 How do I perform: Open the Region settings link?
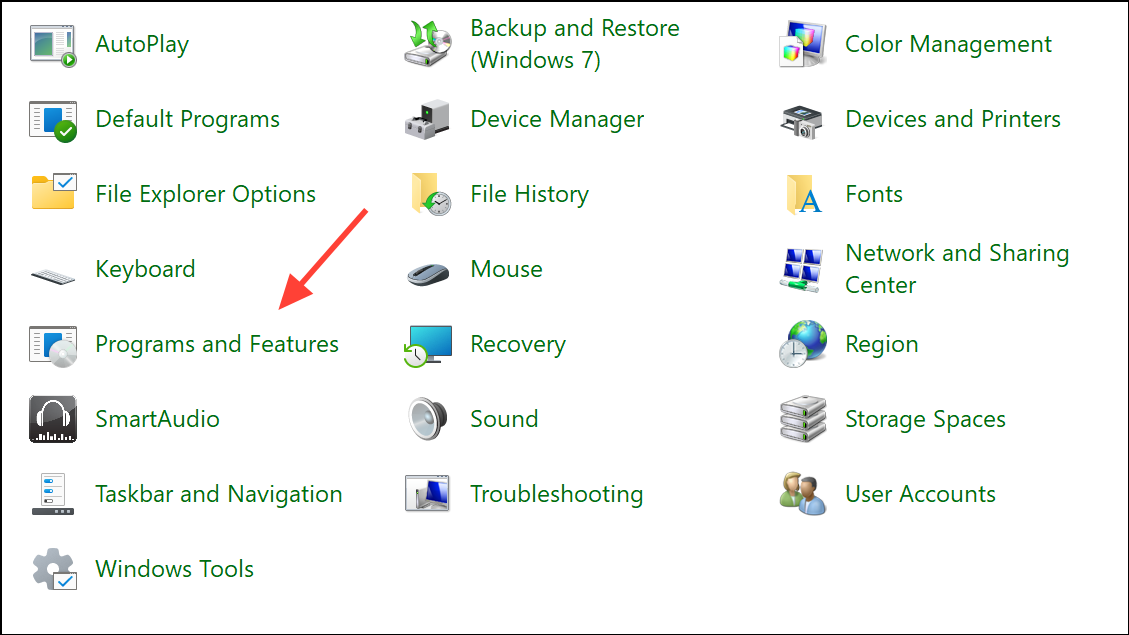pos(881,345)
